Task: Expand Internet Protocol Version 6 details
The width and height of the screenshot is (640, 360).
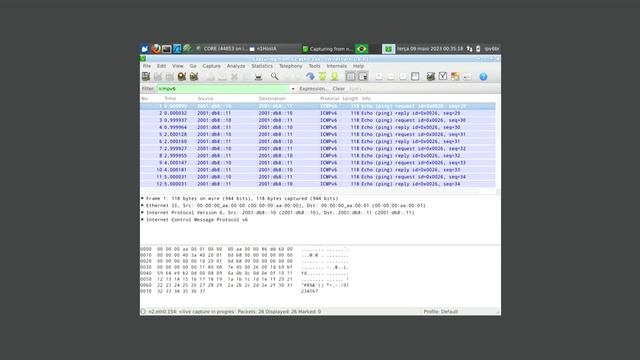Action: coord(142,212)
